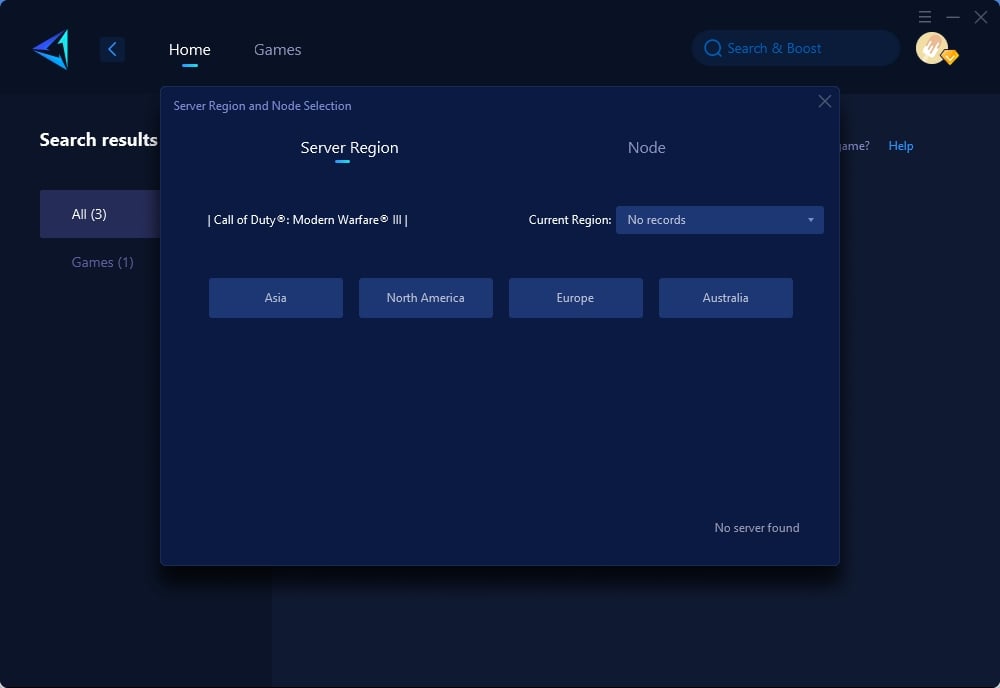Switch to the Games tab
The width and height of the screenshot is (1000, 688).
(x=277, y=50)
